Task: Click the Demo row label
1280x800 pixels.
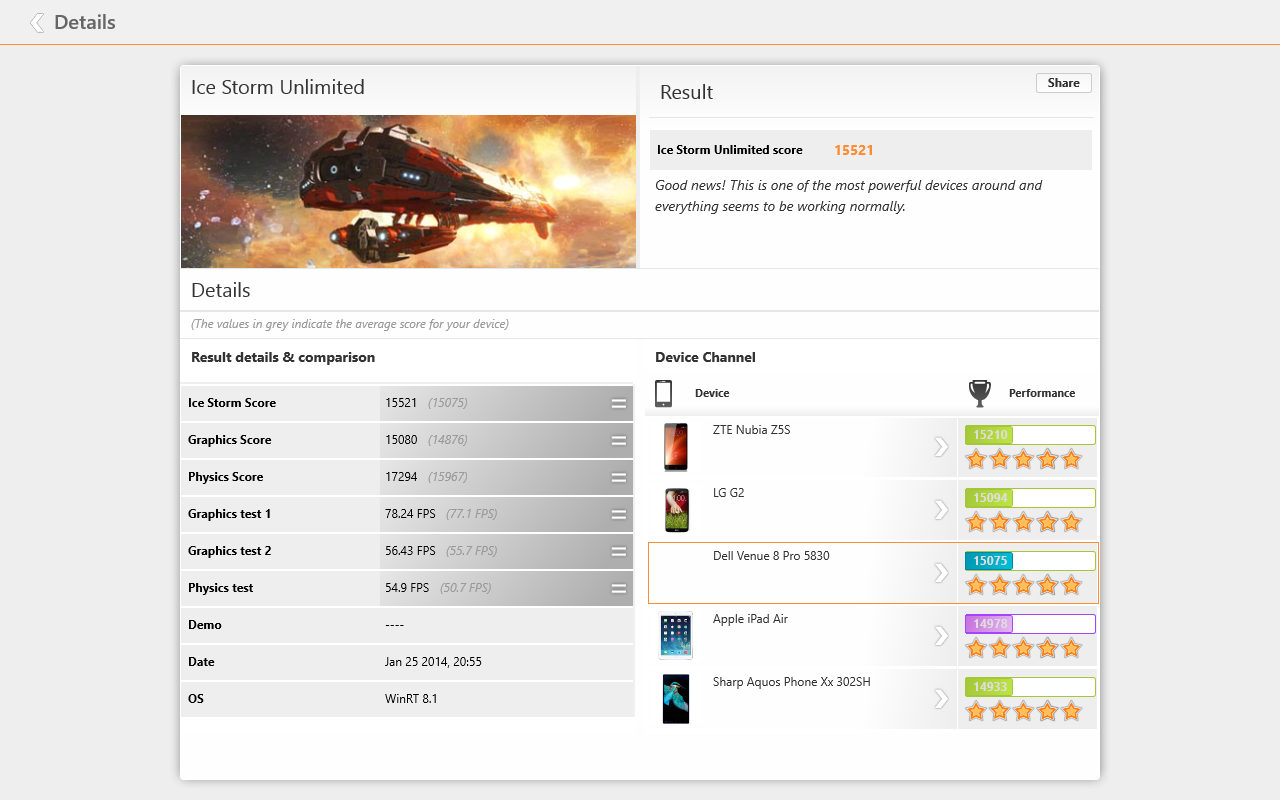Action: [x=205, y=625]
